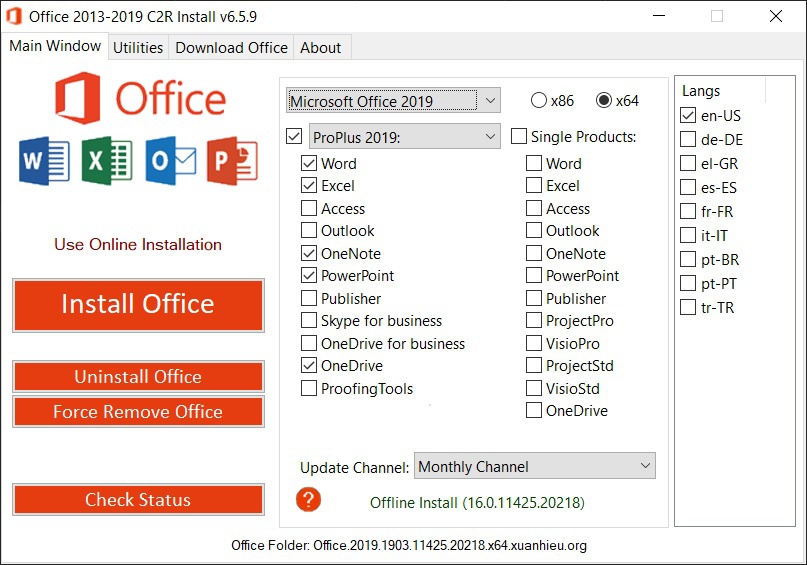Click the Excel app icon
This screenshot has height=565, width=807.
pos(107,161)
